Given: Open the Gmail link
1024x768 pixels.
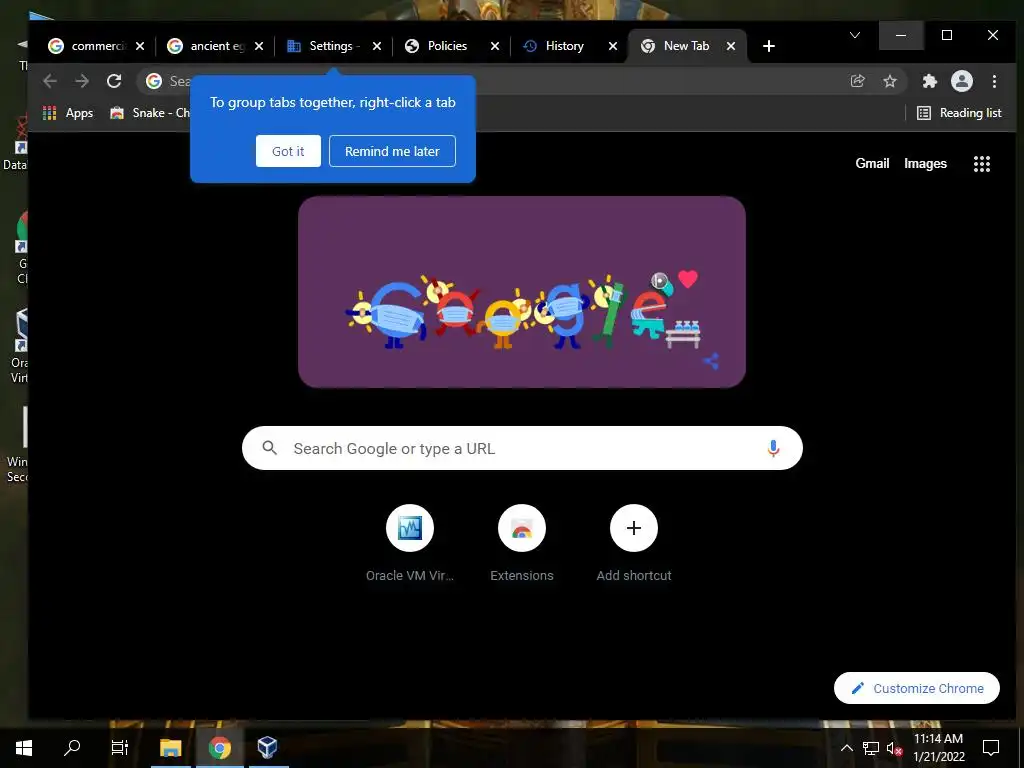Looking at the screenshot, I should tap(872, 163).
